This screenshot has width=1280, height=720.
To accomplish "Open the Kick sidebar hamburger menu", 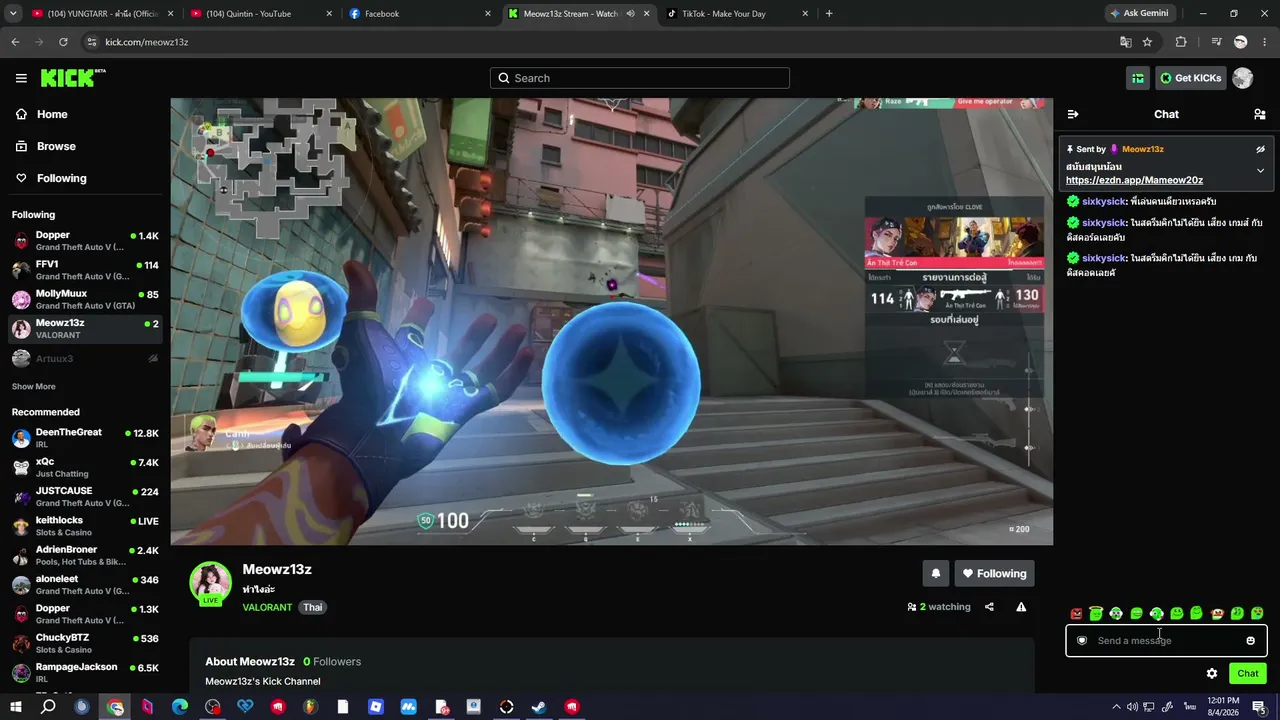I will click(x=21, y=78).
